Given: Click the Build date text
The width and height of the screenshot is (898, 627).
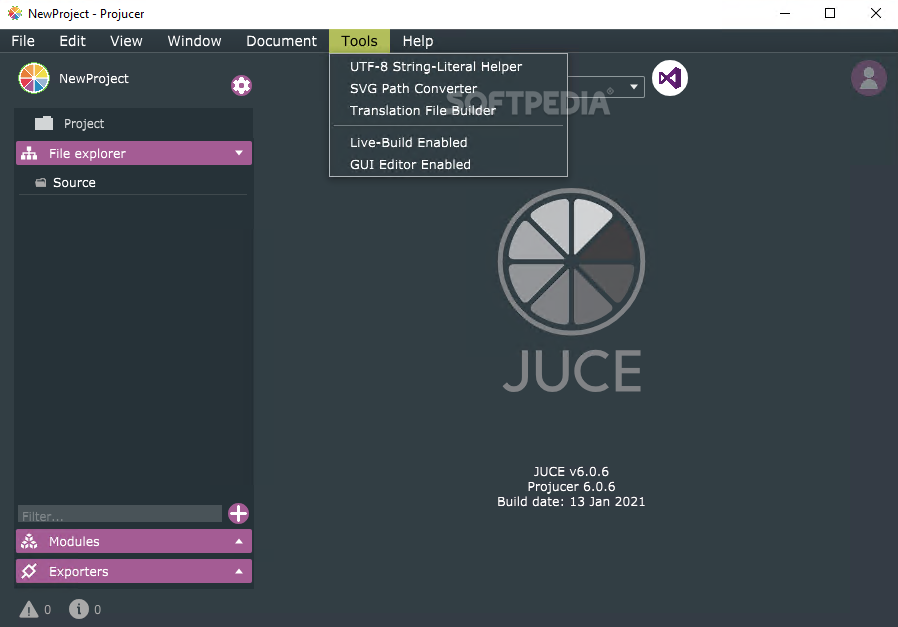Looking at the screenshot, I should [571, 502].
